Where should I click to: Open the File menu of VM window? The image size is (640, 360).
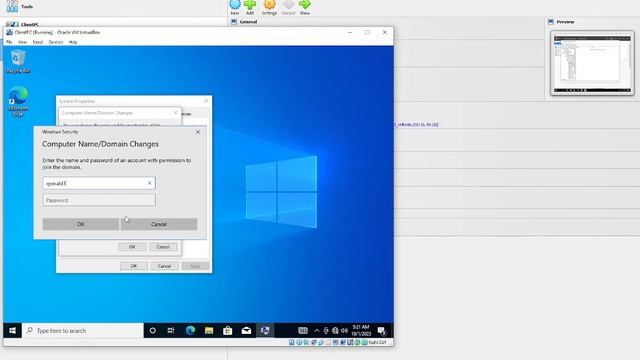pyautogui.click(x=9, y=42)
